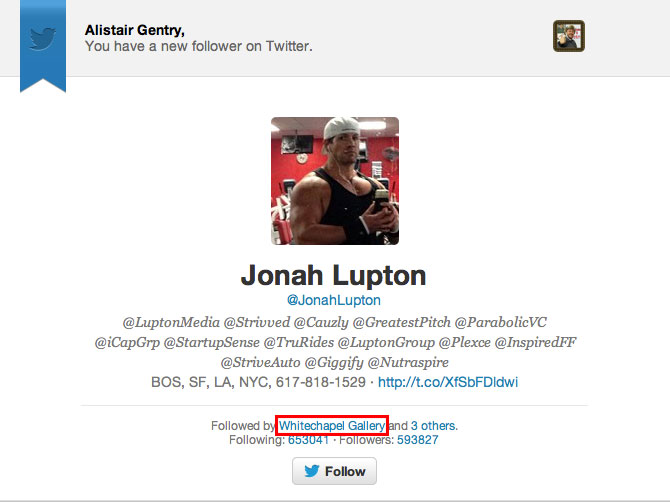Open the Whitechapel Gallery link
Viewport: 670px width, 502px height.
332,426
